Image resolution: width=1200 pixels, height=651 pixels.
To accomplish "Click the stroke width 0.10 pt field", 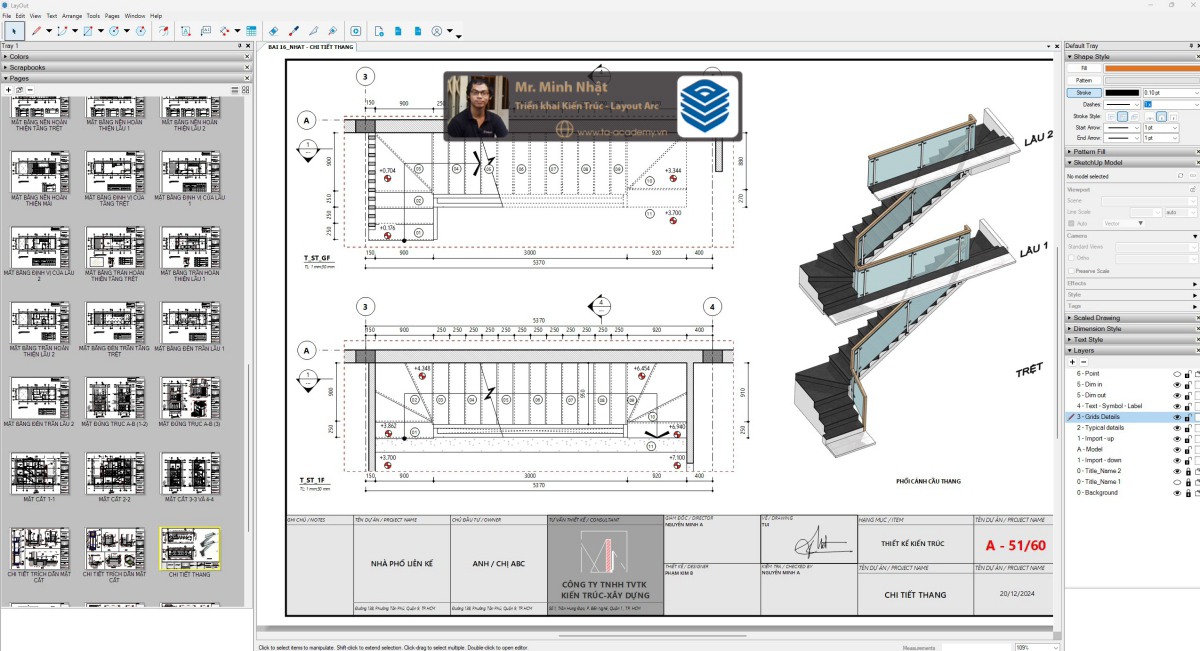I will [x=1171, y=93].
